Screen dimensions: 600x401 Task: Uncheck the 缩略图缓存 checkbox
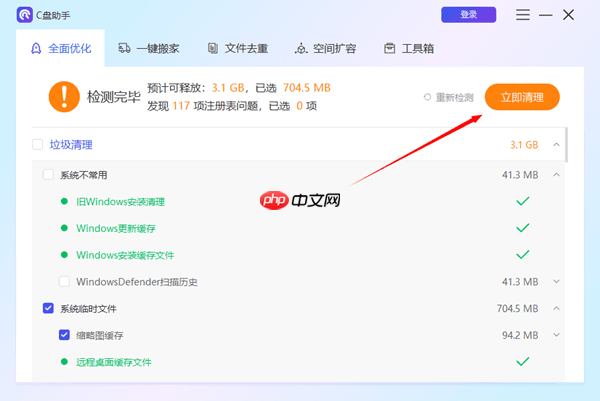[x=64, y=335]
